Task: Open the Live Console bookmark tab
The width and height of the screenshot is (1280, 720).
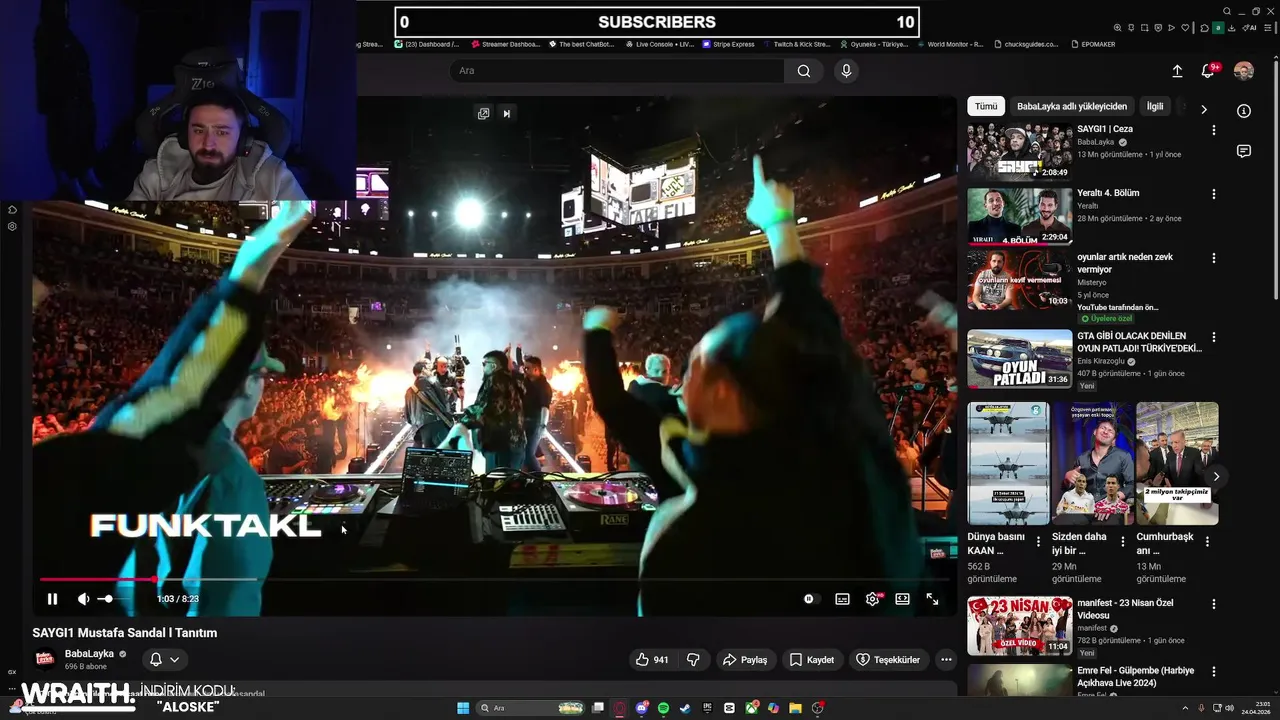Action: click(x=659, y=44)
